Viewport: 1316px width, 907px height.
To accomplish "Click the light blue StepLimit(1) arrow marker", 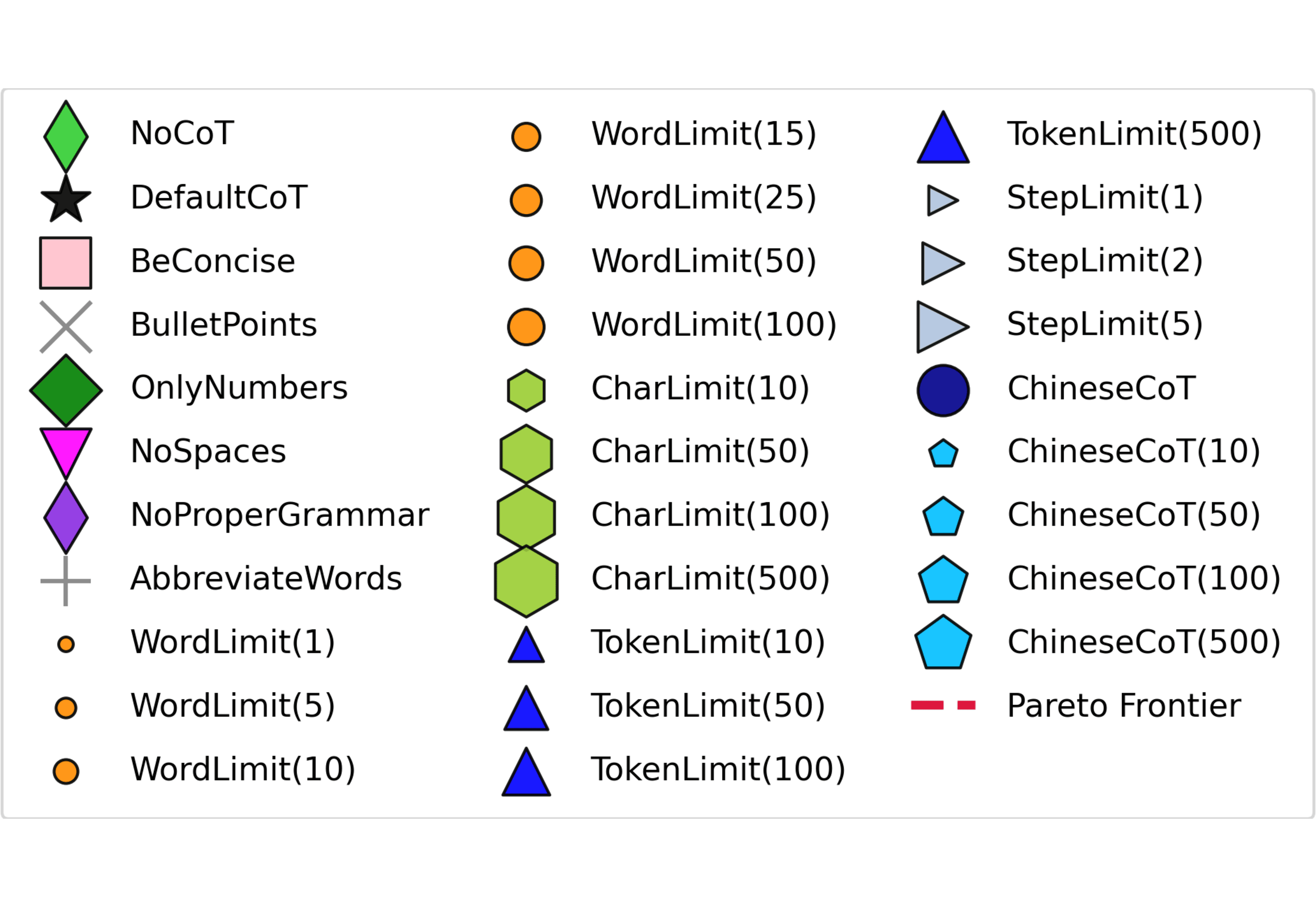I will [x=941, y=200].
